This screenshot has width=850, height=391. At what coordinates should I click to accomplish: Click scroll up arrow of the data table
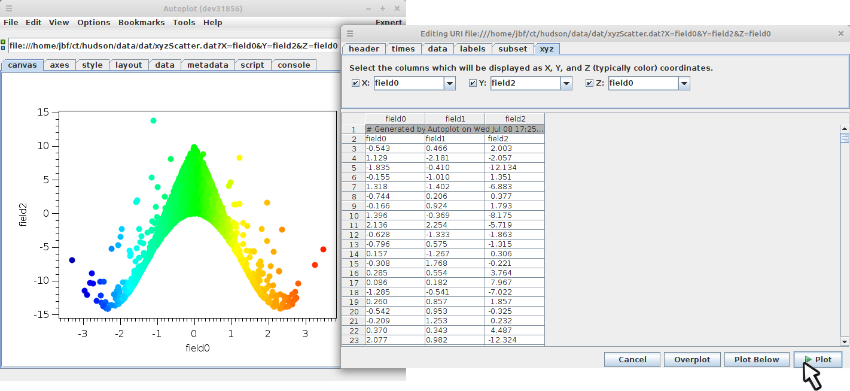(x=845, y=127)
